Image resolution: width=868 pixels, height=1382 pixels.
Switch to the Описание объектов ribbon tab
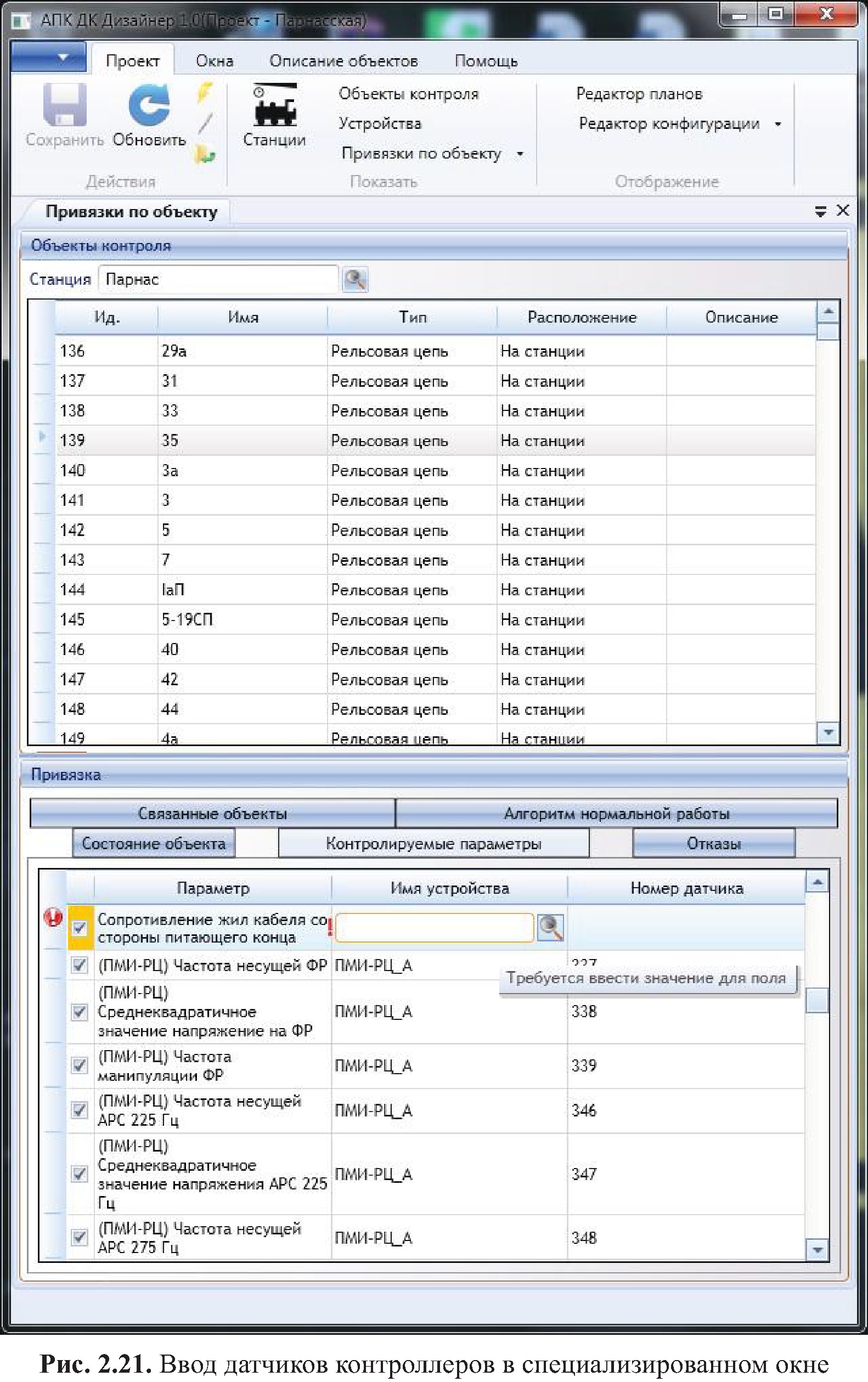[x=343, y=61]
